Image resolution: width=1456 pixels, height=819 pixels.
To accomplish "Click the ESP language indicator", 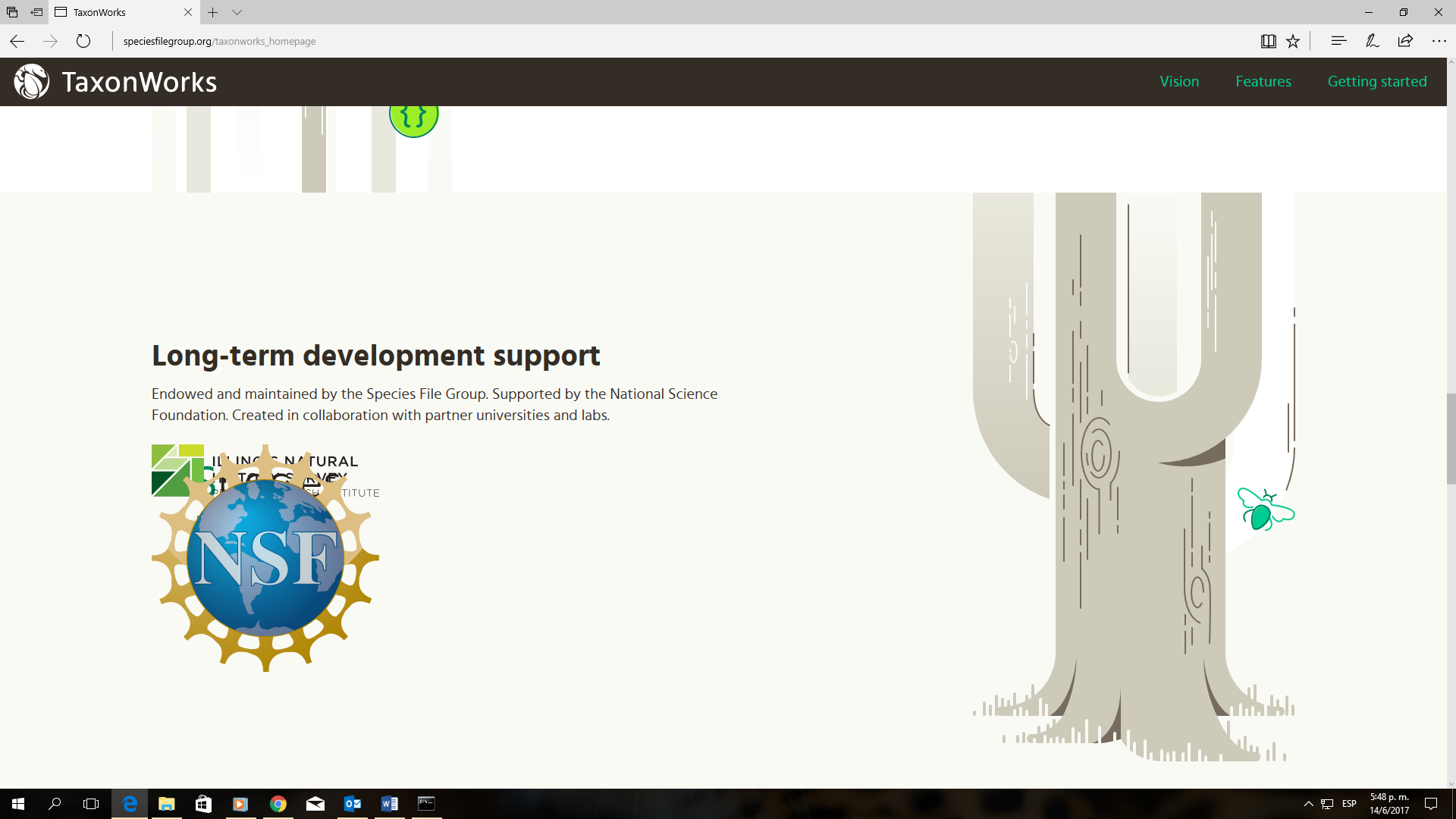I will (x=1349, y=804).
